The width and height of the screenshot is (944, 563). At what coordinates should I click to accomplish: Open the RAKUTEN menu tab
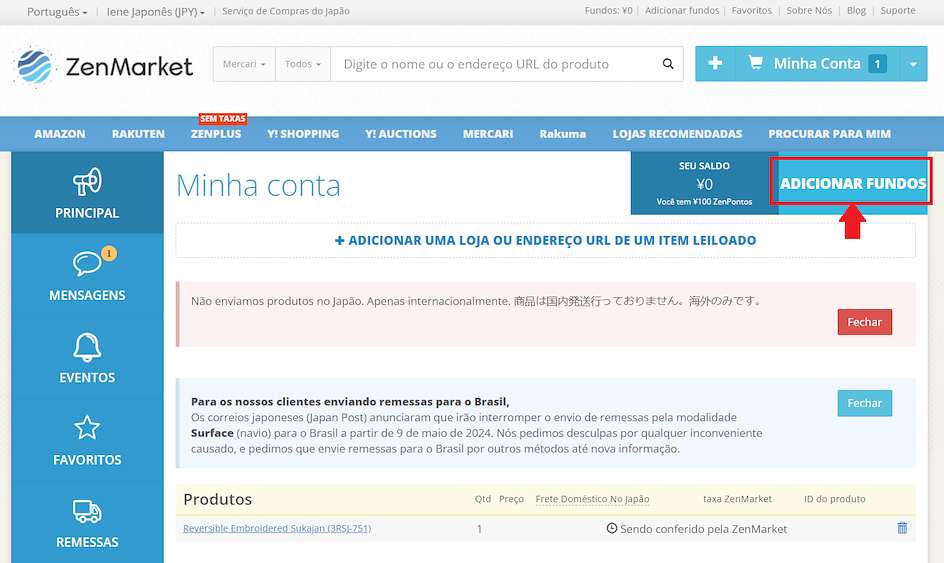click(x=138, y=134)
